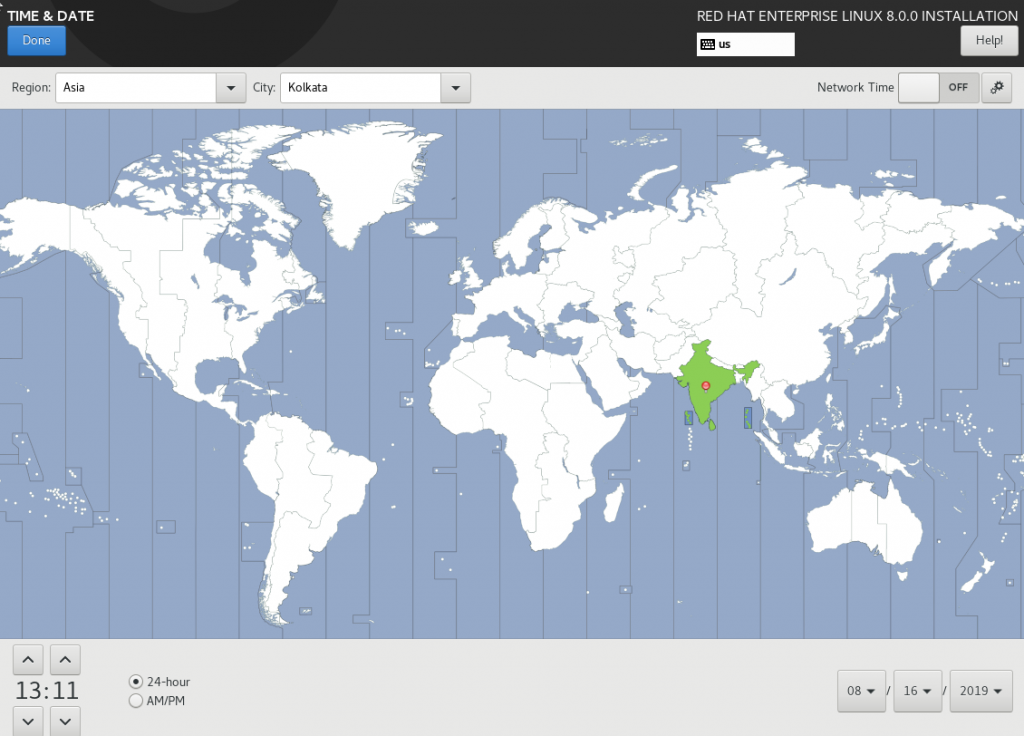Expand the Region dropdown arrow
Screen dimensions: 1024x736
(x=231, y=88)
